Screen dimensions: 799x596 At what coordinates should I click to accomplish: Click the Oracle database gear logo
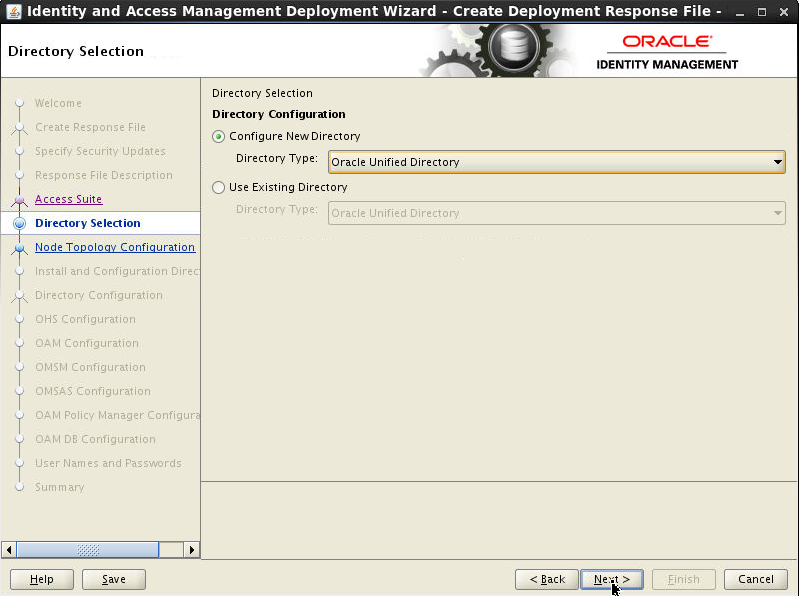pos(513,47)
